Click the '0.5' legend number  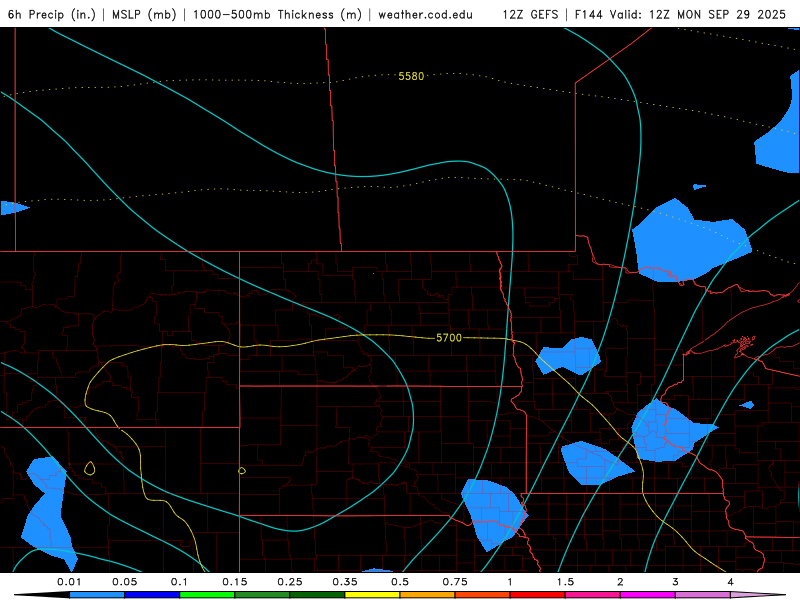tap(400, 582)
